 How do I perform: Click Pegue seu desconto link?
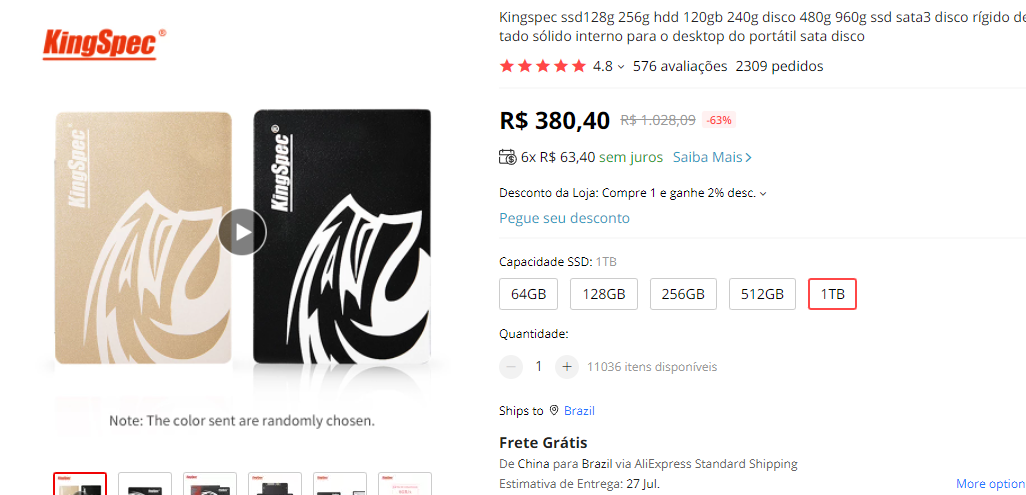click(x=564, y=218)
